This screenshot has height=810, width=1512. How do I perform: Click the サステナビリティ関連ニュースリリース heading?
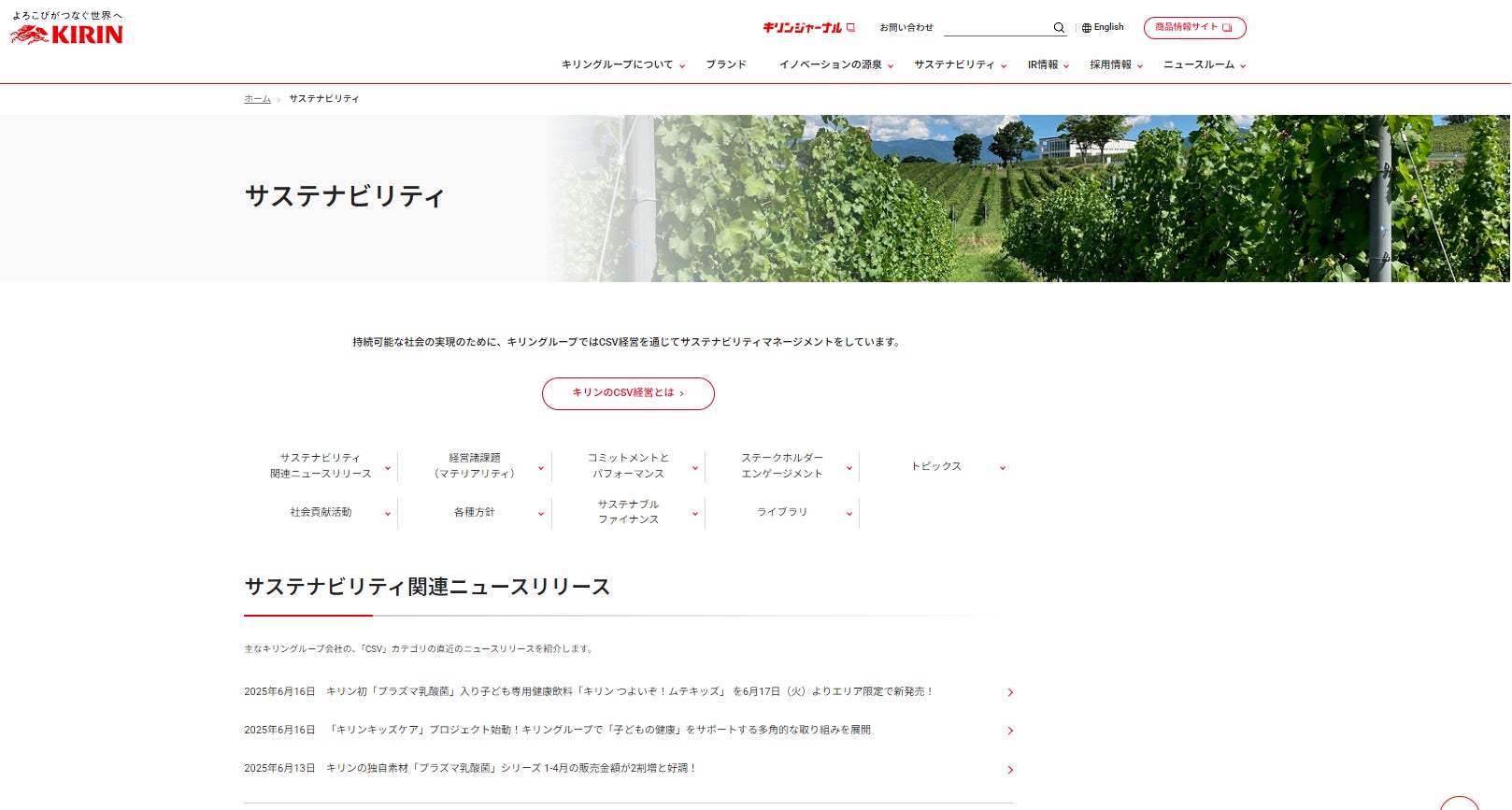tap(427, 587)
